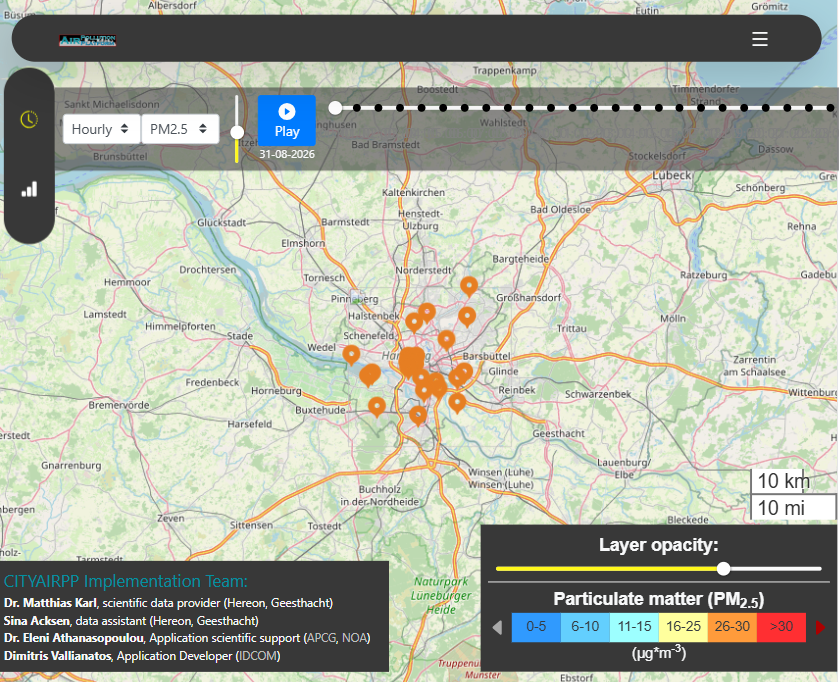The image size is (839, 684).
Task: Click the 10 mi scale bar
Action: pos(794,507)
